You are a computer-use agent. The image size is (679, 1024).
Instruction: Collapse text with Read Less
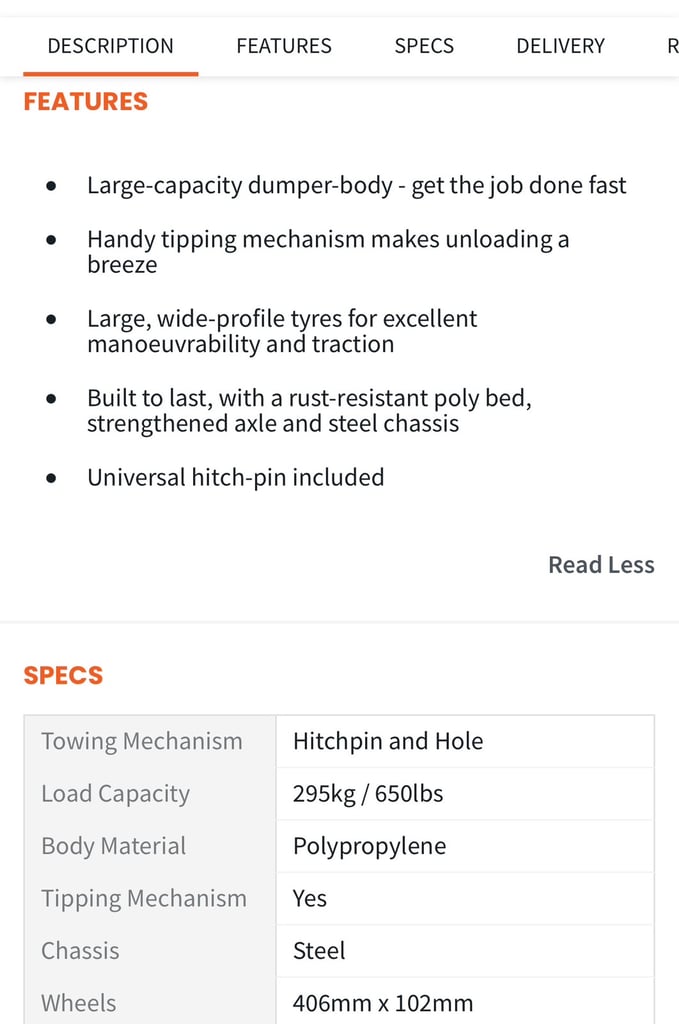(601, 565)
